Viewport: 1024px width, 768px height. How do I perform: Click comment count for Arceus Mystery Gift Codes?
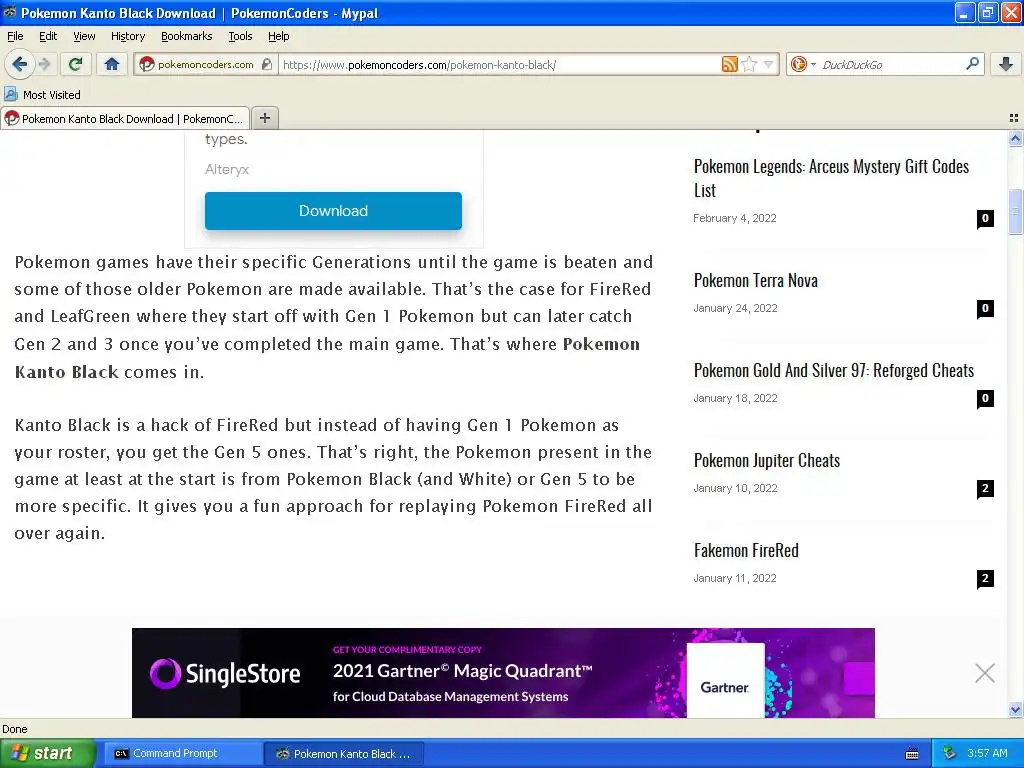[985, 218]
